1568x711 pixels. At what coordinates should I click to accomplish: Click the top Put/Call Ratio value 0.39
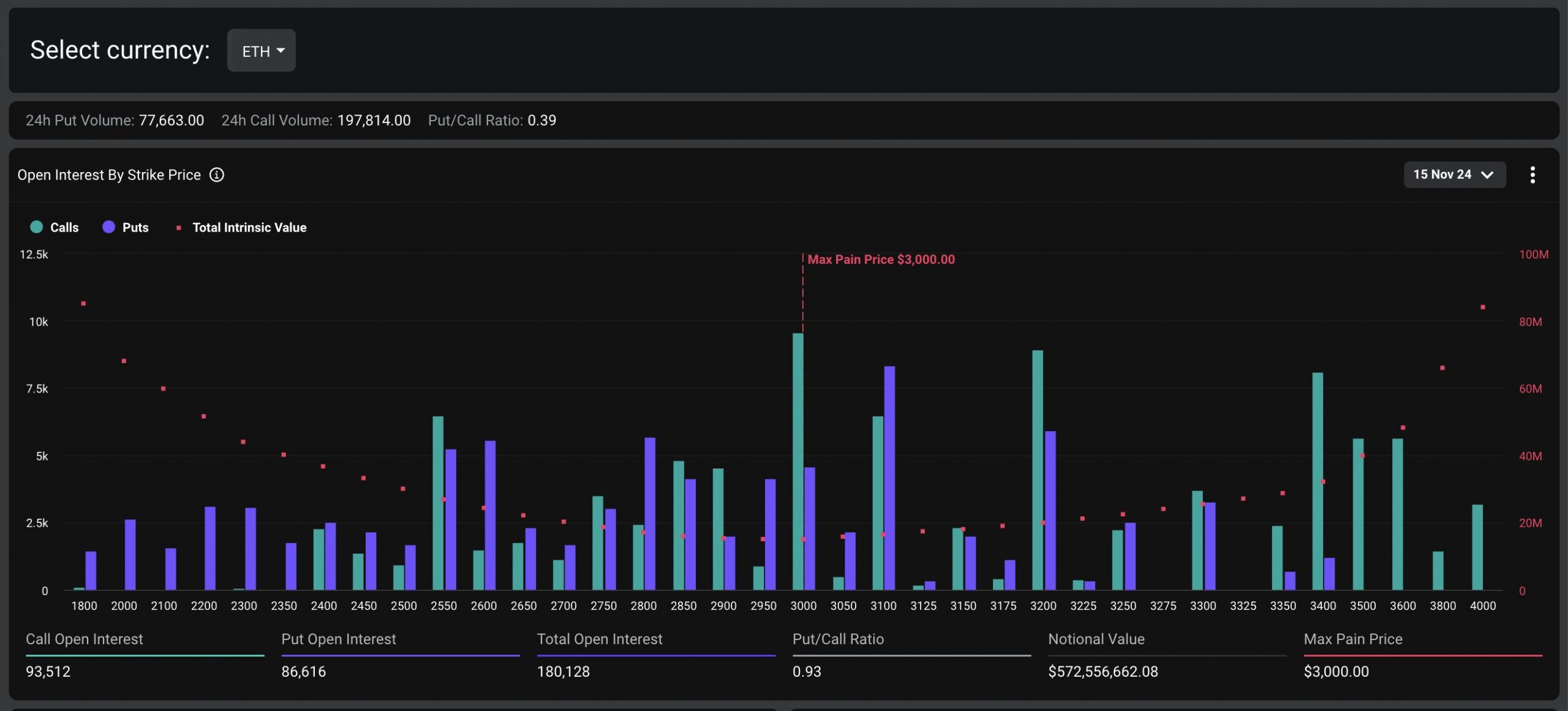point(542,120)
